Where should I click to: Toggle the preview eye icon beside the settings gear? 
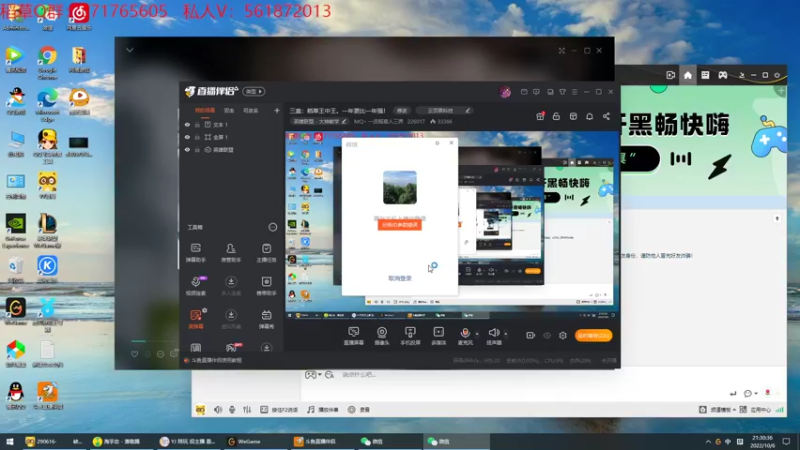[547, 335]
